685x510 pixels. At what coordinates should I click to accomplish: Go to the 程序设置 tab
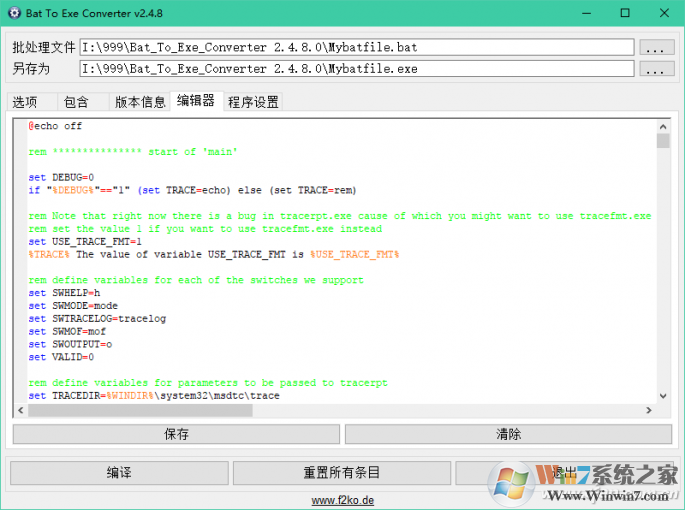click(x=253, y=102)
